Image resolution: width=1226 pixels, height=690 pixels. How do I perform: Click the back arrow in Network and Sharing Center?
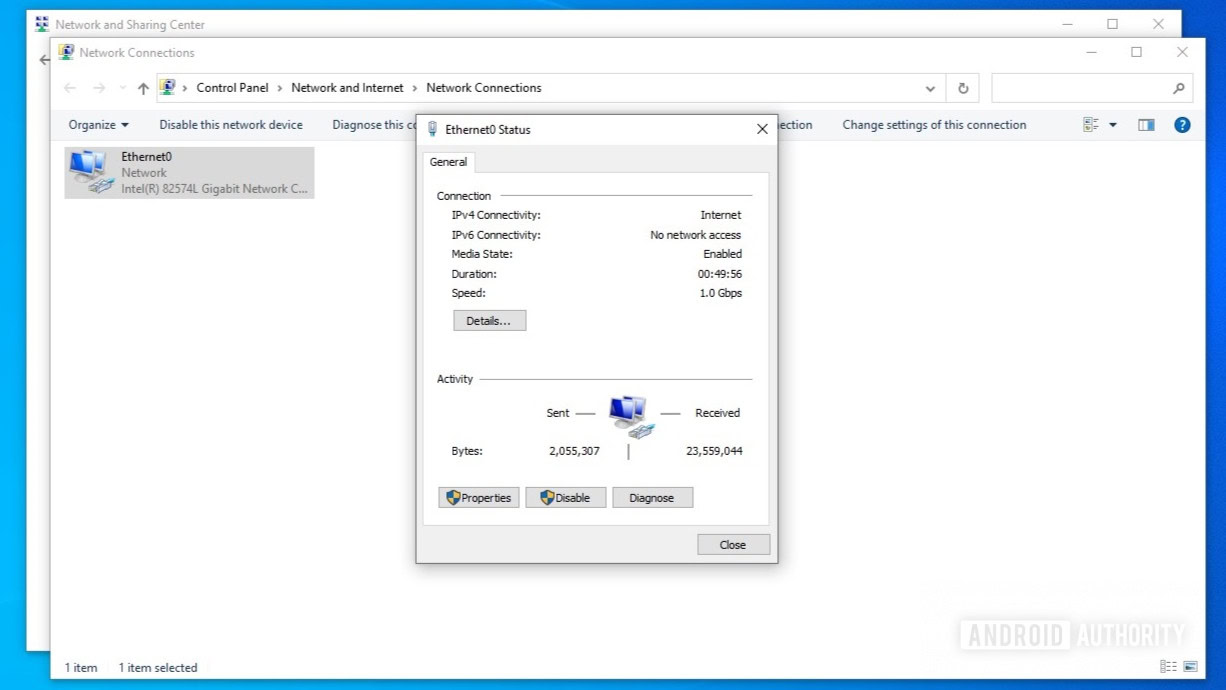coord(44,60)
